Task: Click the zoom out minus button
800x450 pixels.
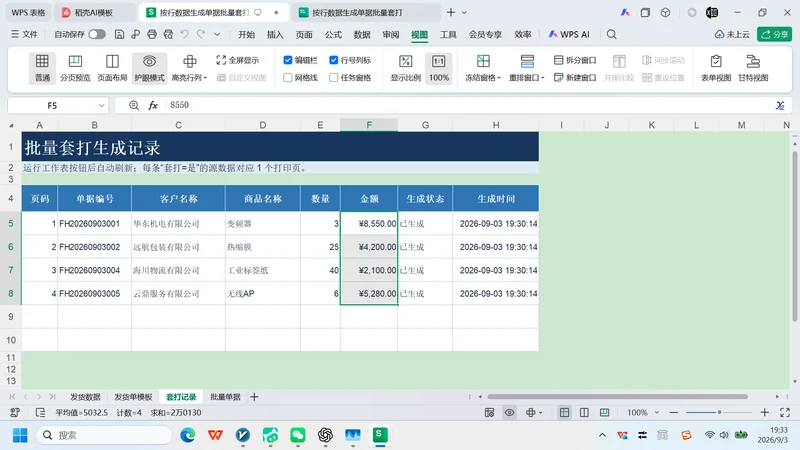Action: point(673,412)
